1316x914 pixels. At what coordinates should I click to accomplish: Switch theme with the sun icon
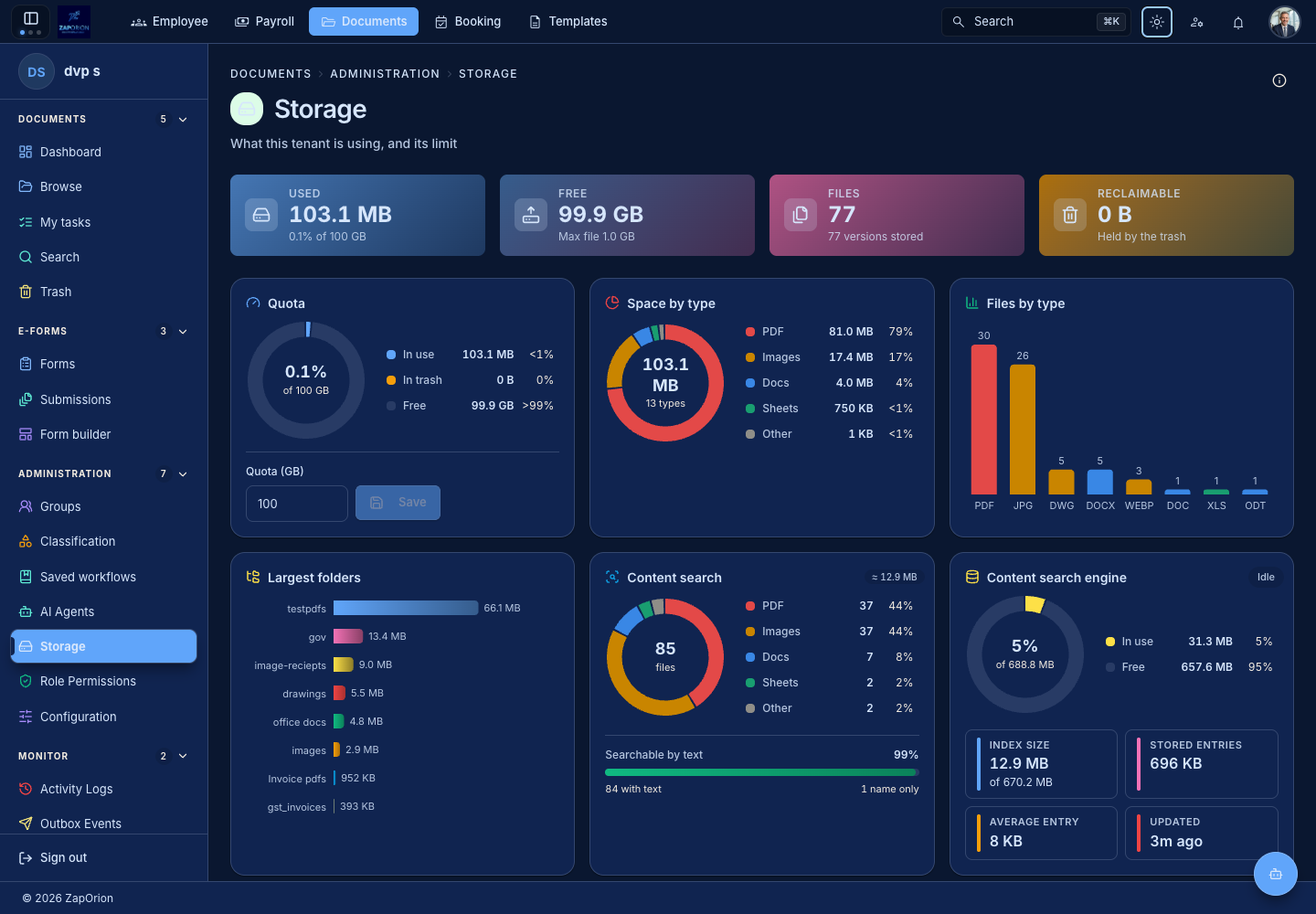[x=1157, y=22]
